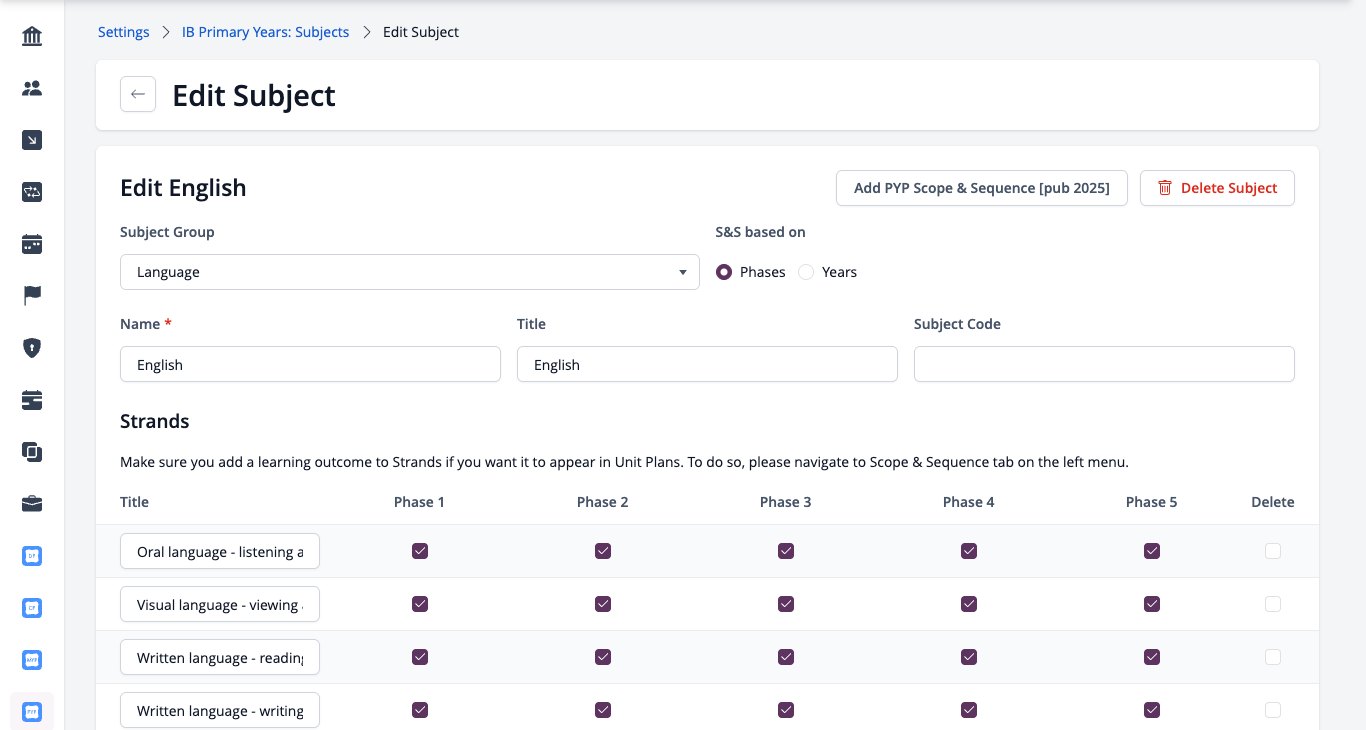This screenshot has width=1366, height=730.
Task: Uncheck Phase 5 for Written language - reading
Action: tap(1152, 657)
